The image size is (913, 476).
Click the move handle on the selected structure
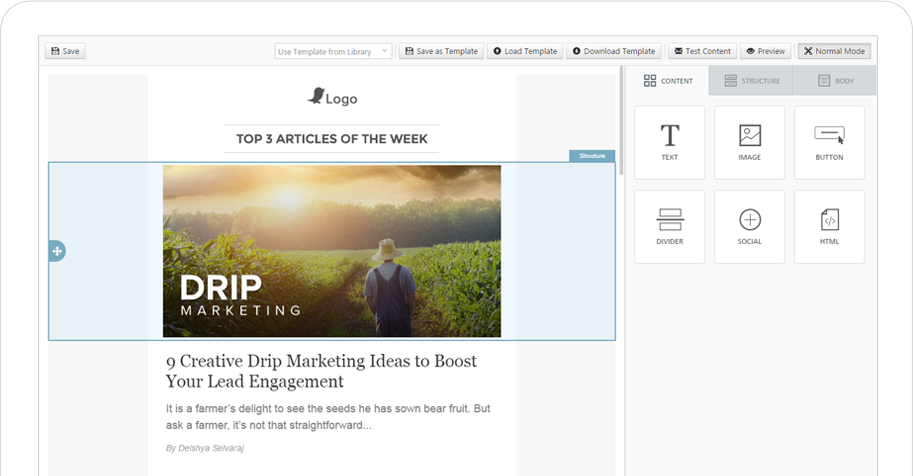[57, 251]
